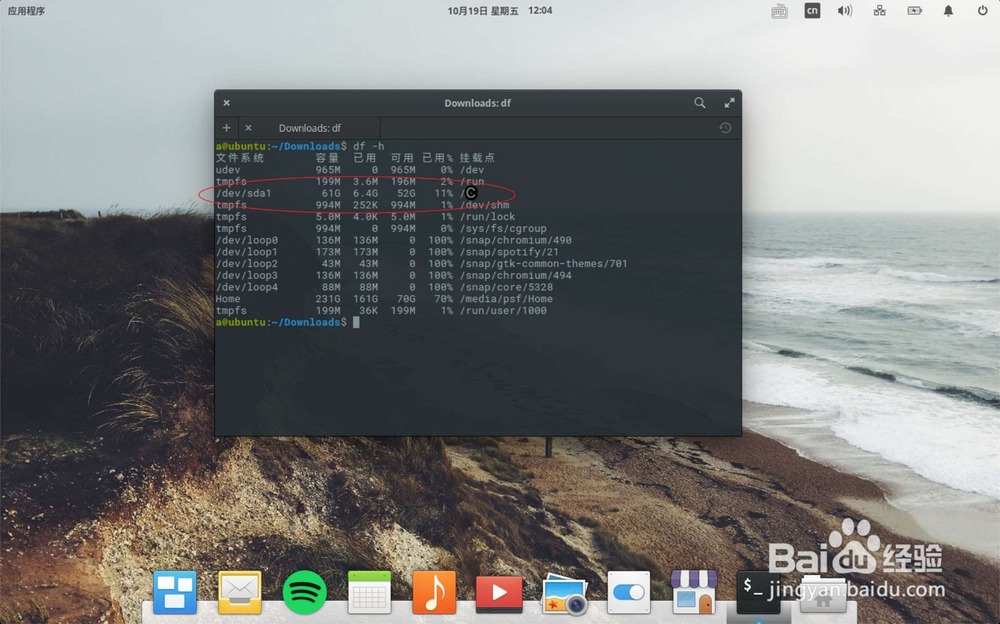Click the /dev/loop2 filesystem entry
Screen dimensions: 1000x624
coord(247,264)
